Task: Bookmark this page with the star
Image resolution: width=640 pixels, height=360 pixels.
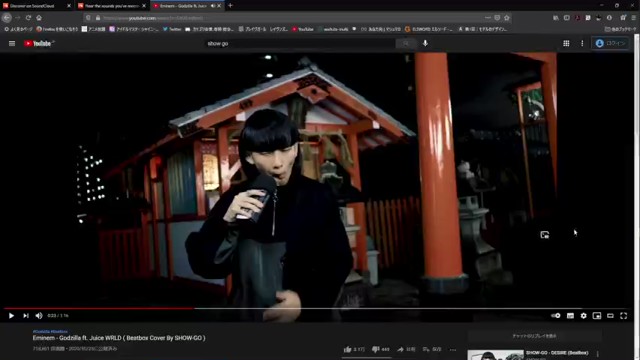Action: click(x=507, y=18)
